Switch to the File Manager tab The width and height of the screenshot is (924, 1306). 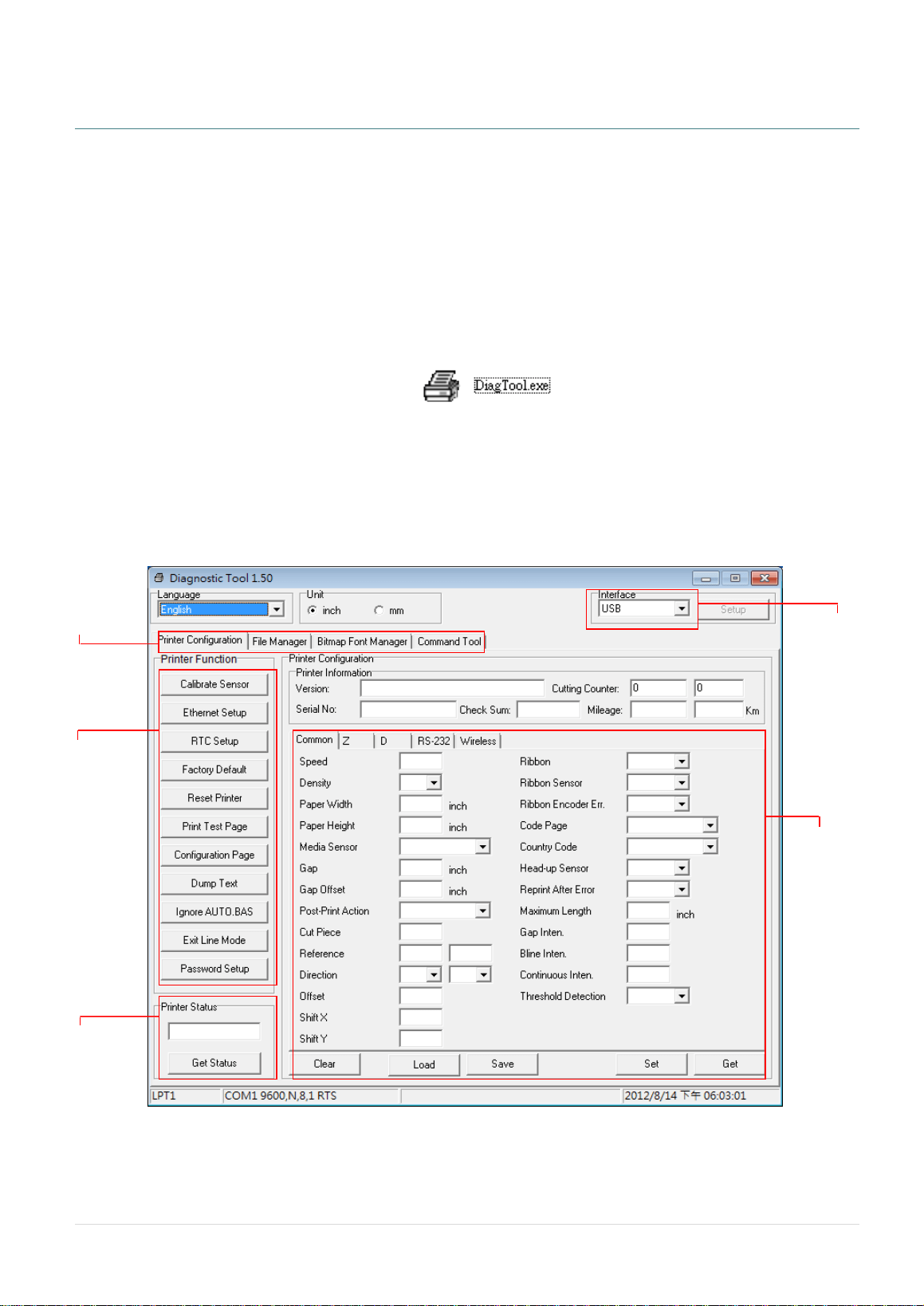click(279, 642)
